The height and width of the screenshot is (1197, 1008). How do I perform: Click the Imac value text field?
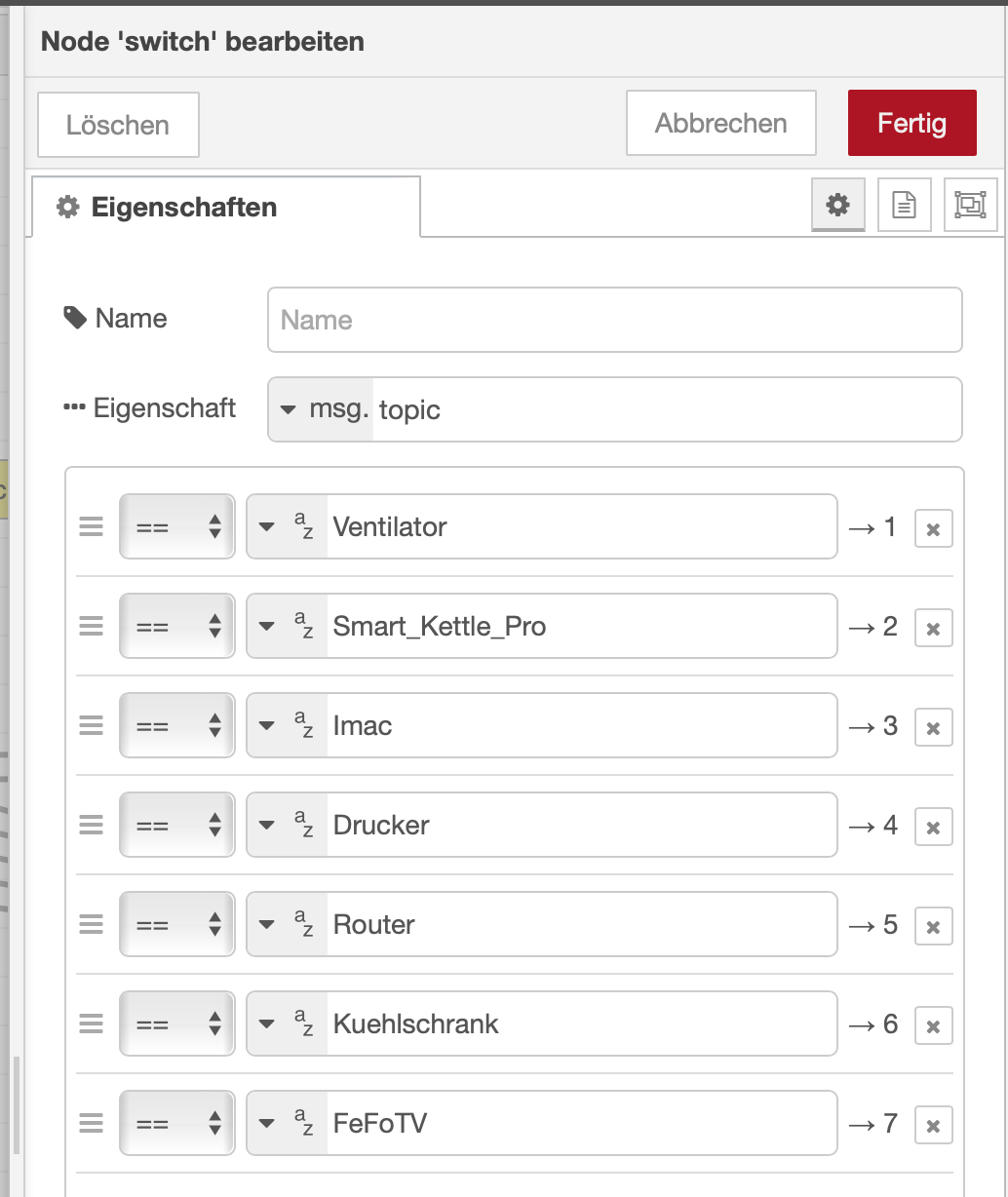point(580,725)
